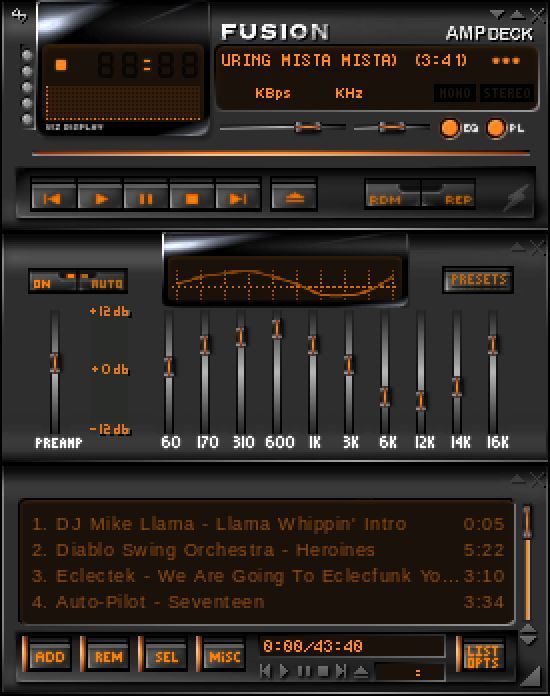This screenshot has height=696, width=550.
Task: Click the eject icon in playlist mini controls
Action: (x=361, y=672)
